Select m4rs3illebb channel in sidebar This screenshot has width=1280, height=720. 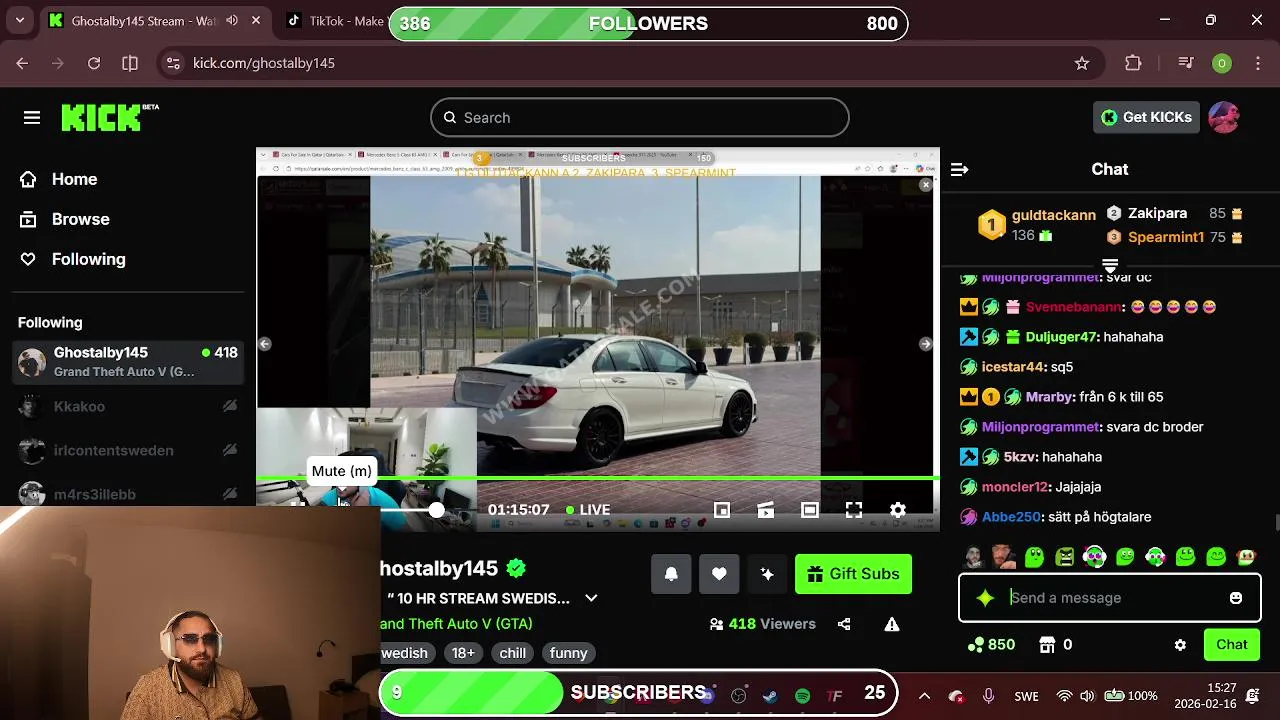pyautogui.click(x=128, y=494)
